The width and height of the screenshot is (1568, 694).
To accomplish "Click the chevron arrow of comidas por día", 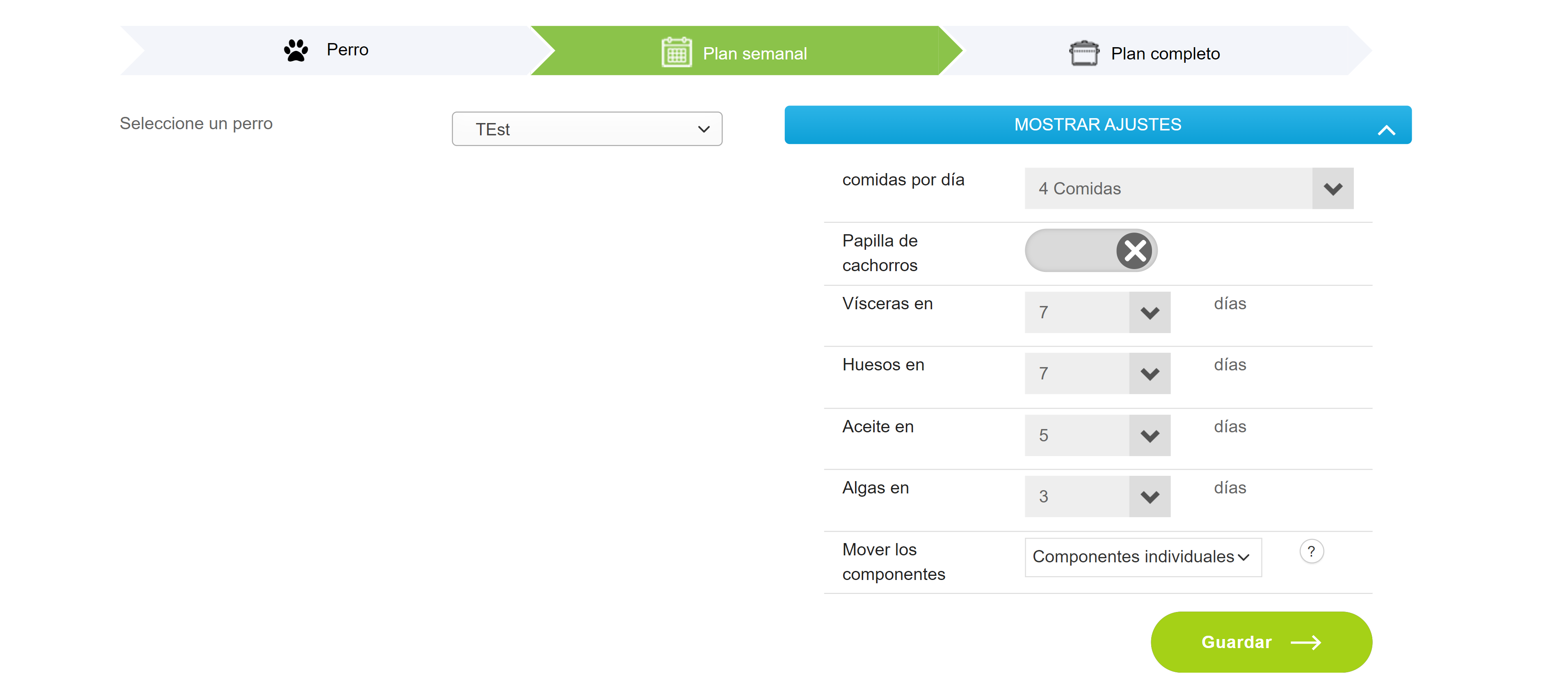I will point(1333,189).
